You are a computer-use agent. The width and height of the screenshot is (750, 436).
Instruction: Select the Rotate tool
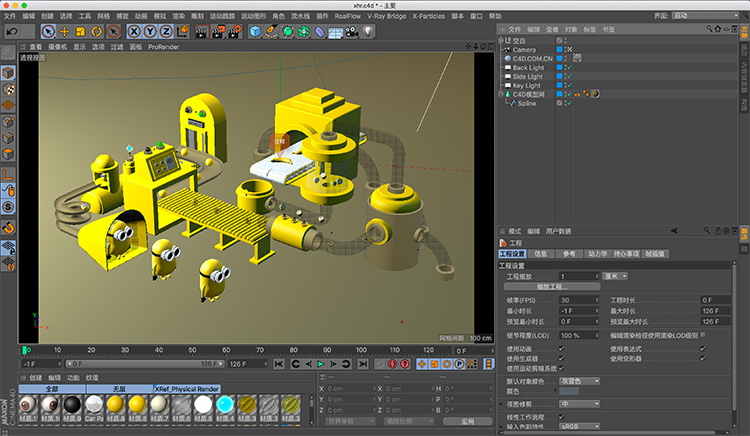click(x=97, y=32)
